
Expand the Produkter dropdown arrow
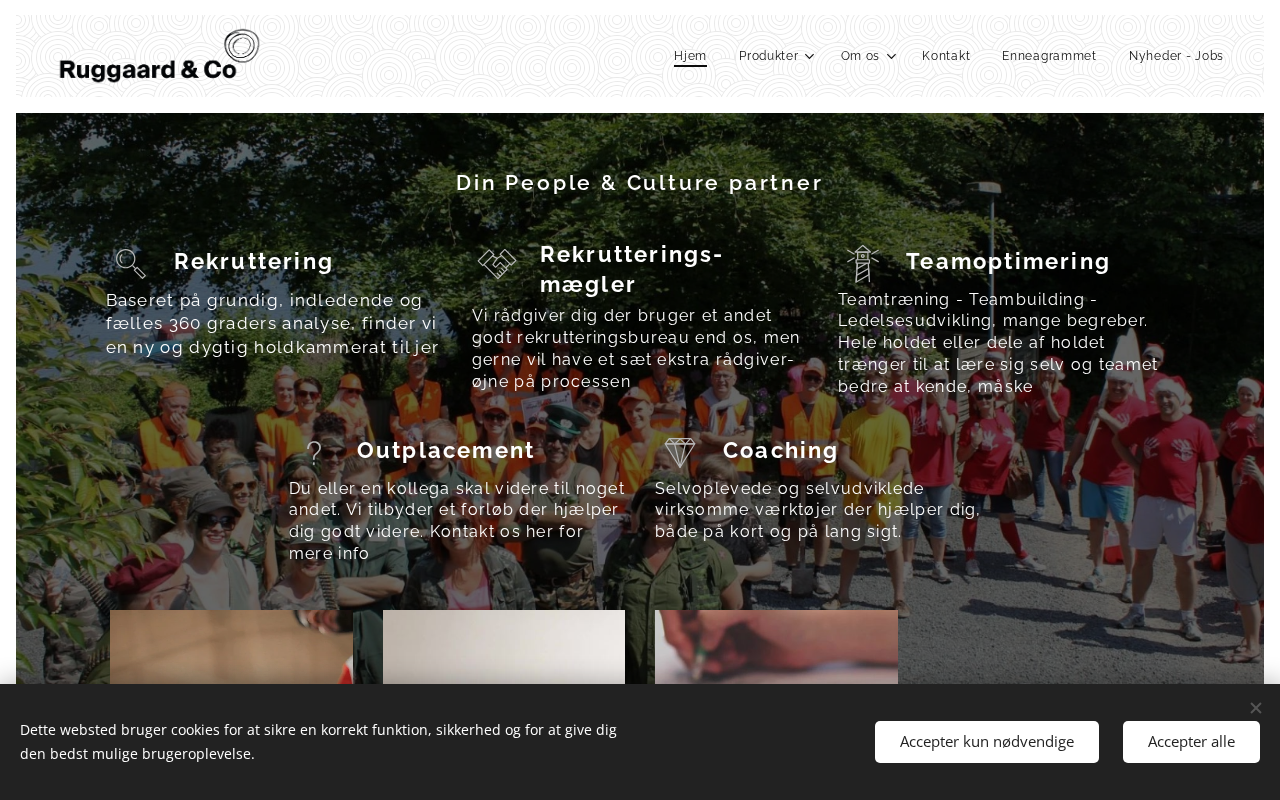(x=810, y=56)
